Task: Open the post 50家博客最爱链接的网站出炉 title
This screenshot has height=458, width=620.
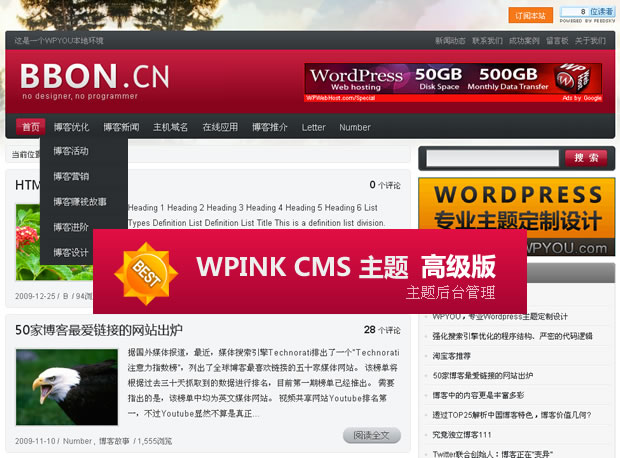Action: (x=99, y=330)
